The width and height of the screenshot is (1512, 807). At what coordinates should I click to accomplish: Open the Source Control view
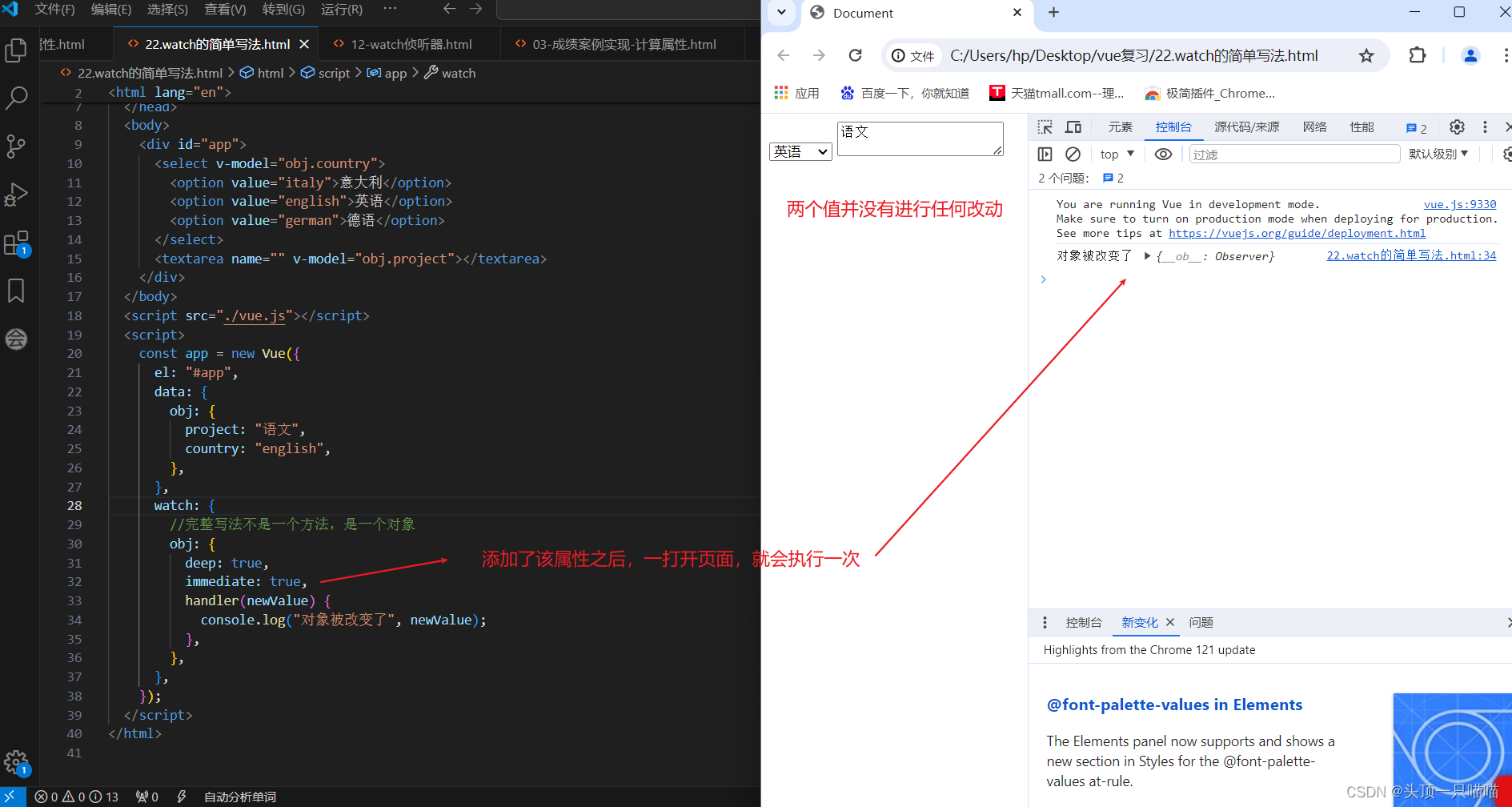[x=16, y=147]
